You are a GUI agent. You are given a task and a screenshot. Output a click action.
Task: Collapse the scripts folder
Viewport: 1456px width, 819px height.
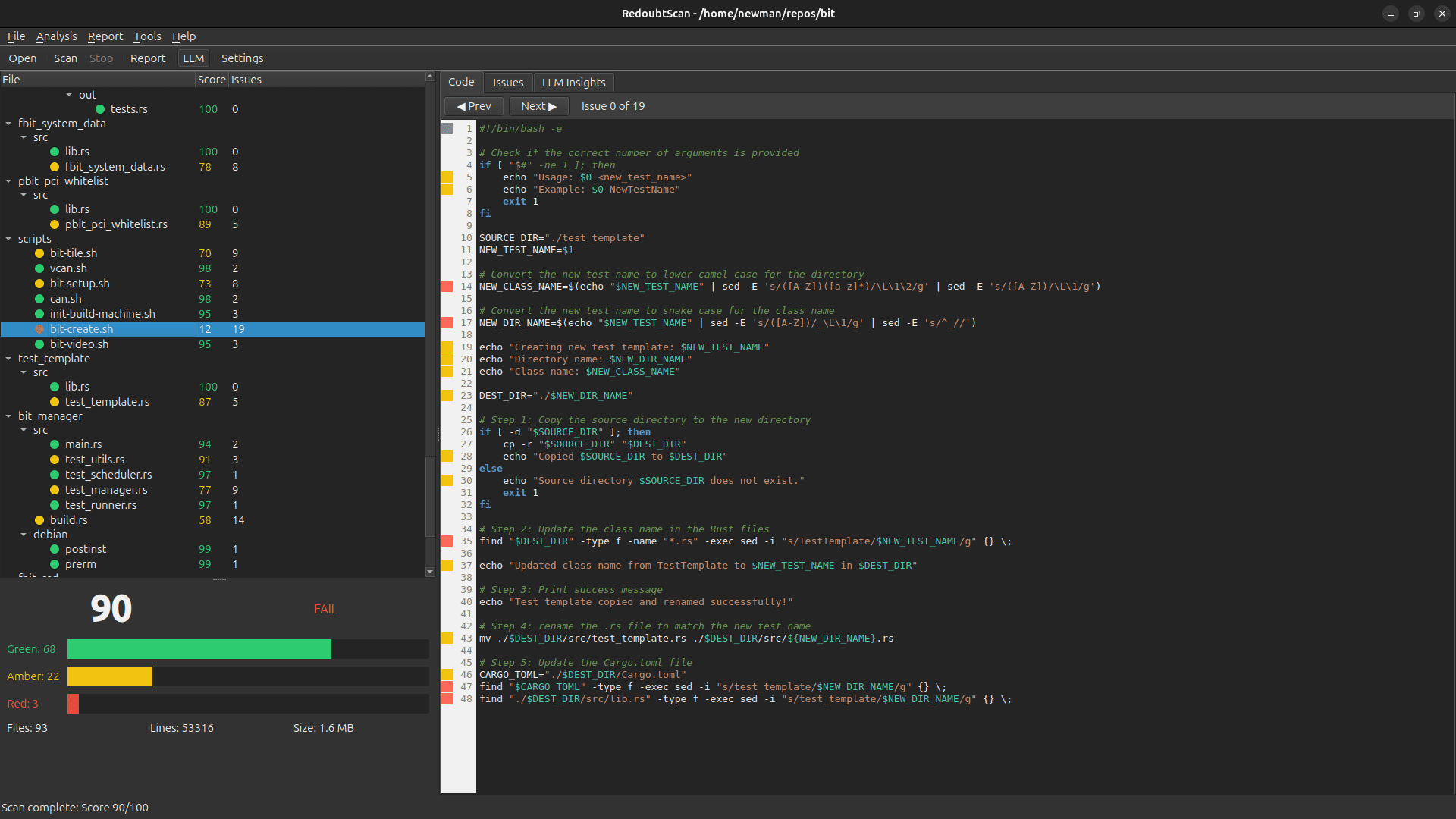click(8, 239)
